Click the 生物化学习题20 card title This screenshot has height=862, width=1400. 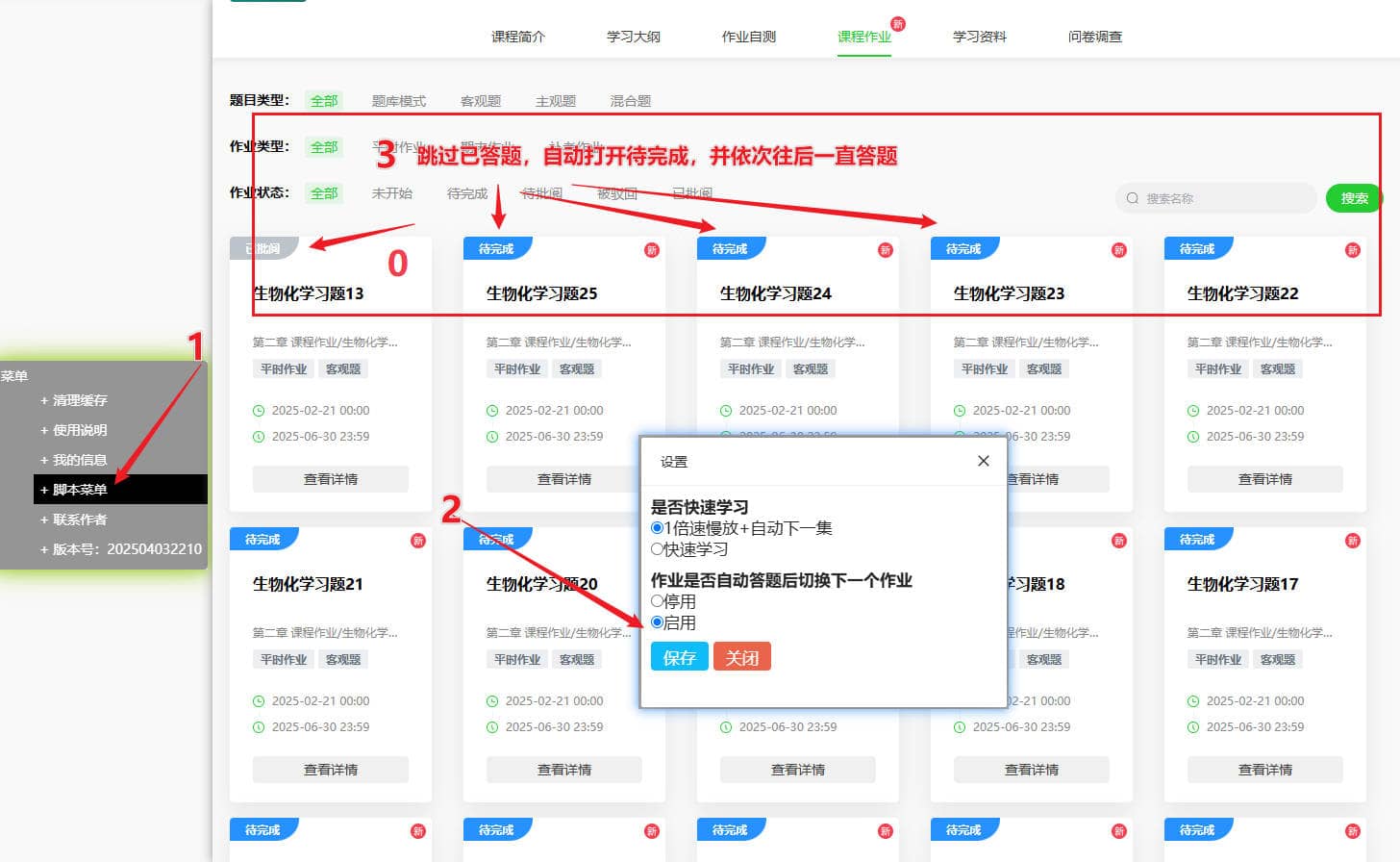pos(542,584)
